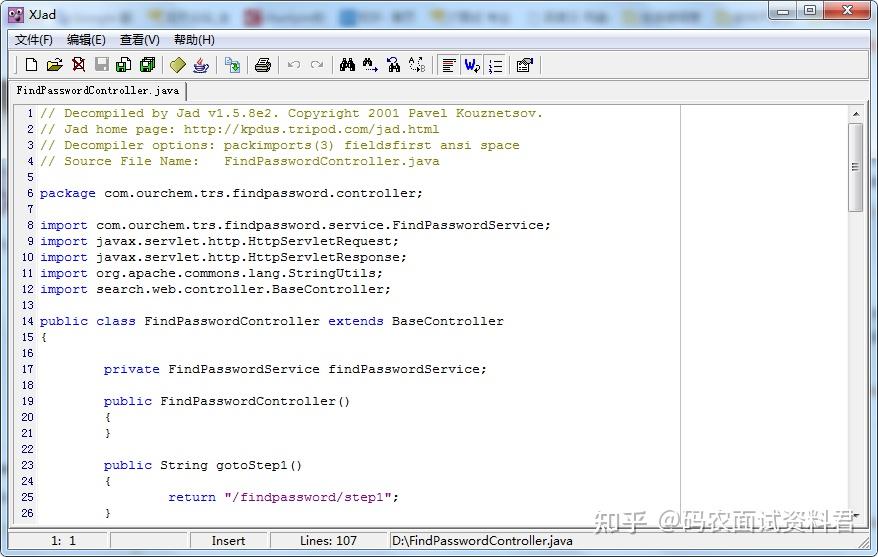This screenshot has width=878, height=557.
Task: Click the Find Next binoculars-with-arrow icon
Action: click(x=370, y=65)
